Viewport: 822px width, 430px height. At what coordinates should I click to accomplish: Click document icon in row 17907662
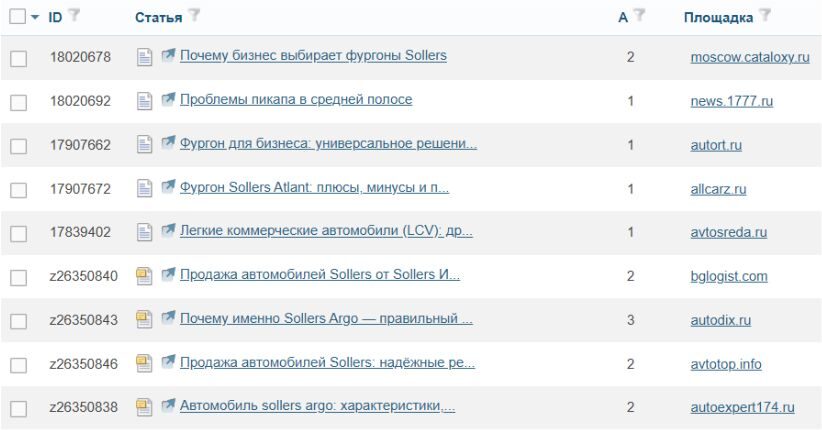point(144,145)
